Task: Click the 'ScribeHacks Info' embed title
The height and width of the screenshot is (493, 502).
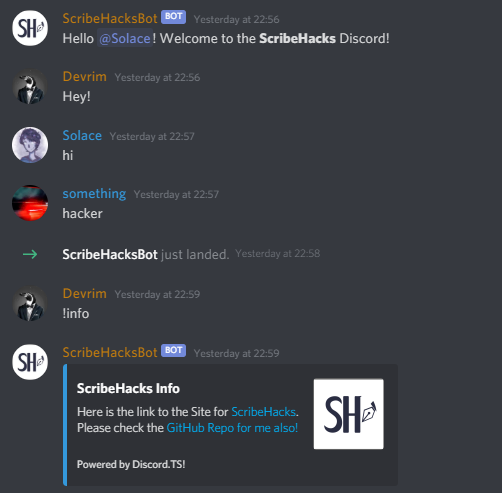Action: (x=128, y=389)
